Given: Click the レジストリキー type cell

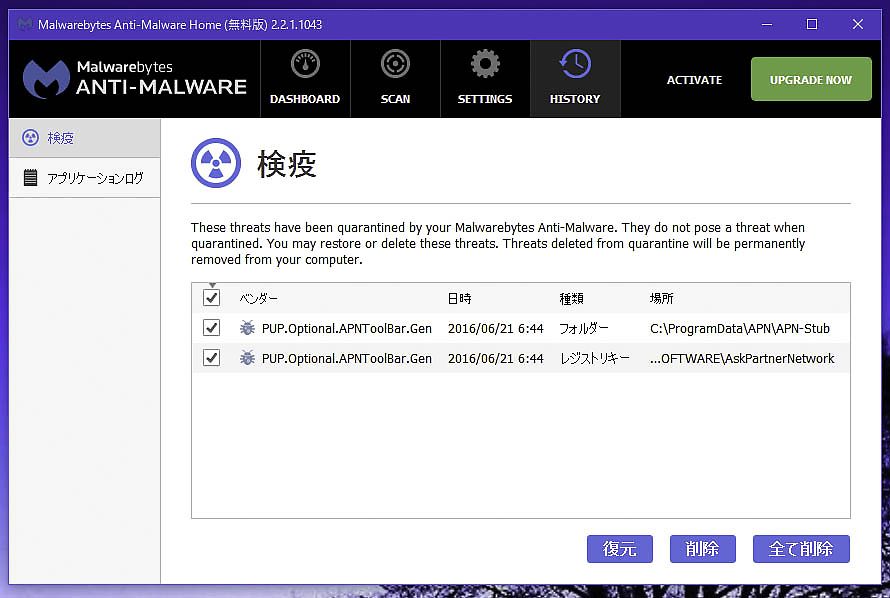Looking at the screenshot, I should tap(594, 358).
